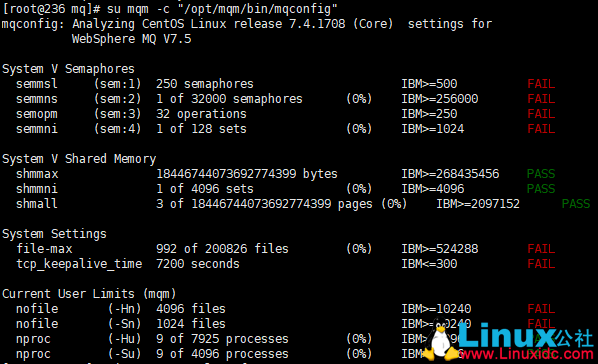Click the "IBM>=268435456" requirement

[x=450, y=174]
